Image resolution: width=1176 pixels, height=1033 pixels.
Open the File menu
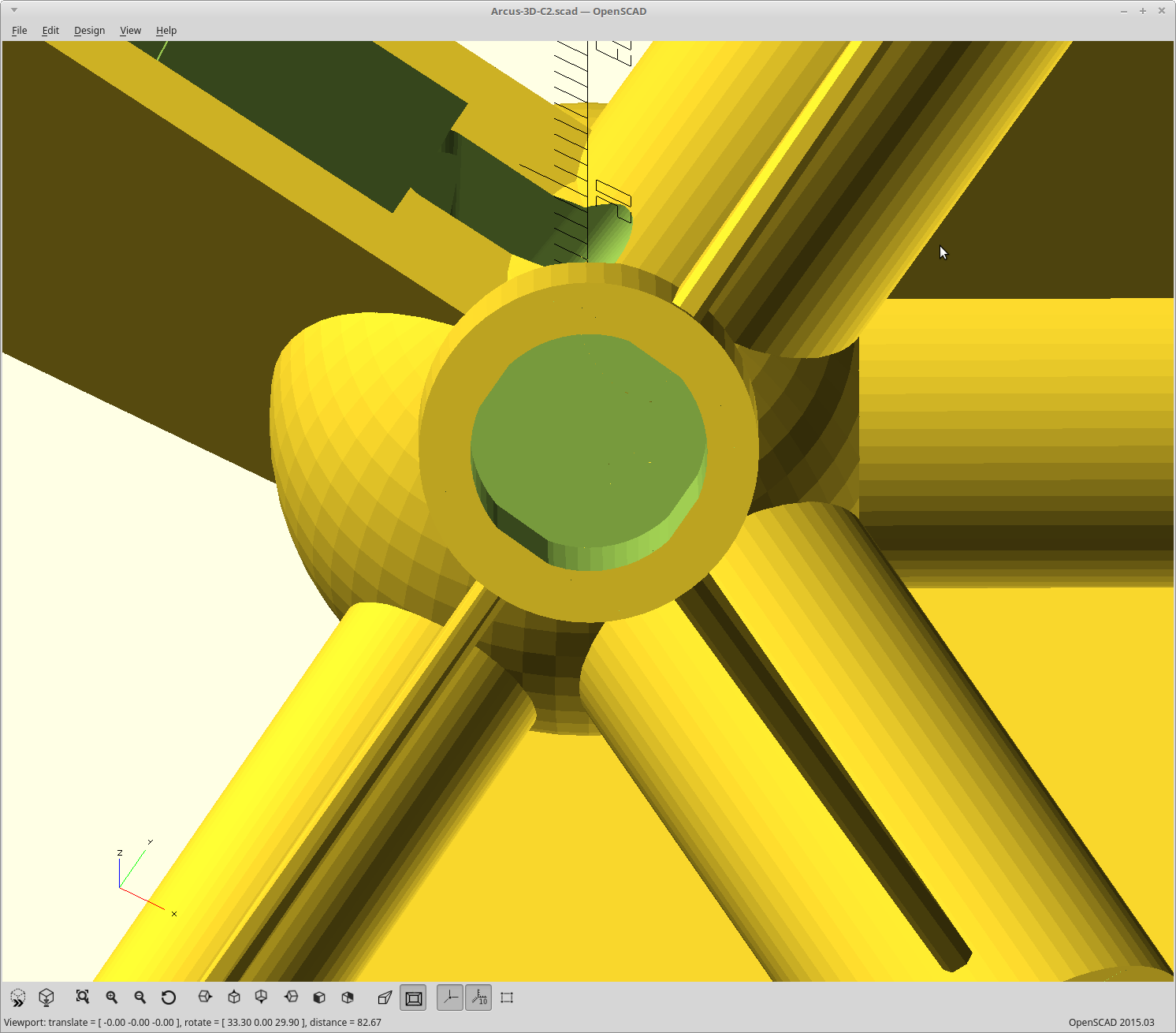click(x=20, y=30)
